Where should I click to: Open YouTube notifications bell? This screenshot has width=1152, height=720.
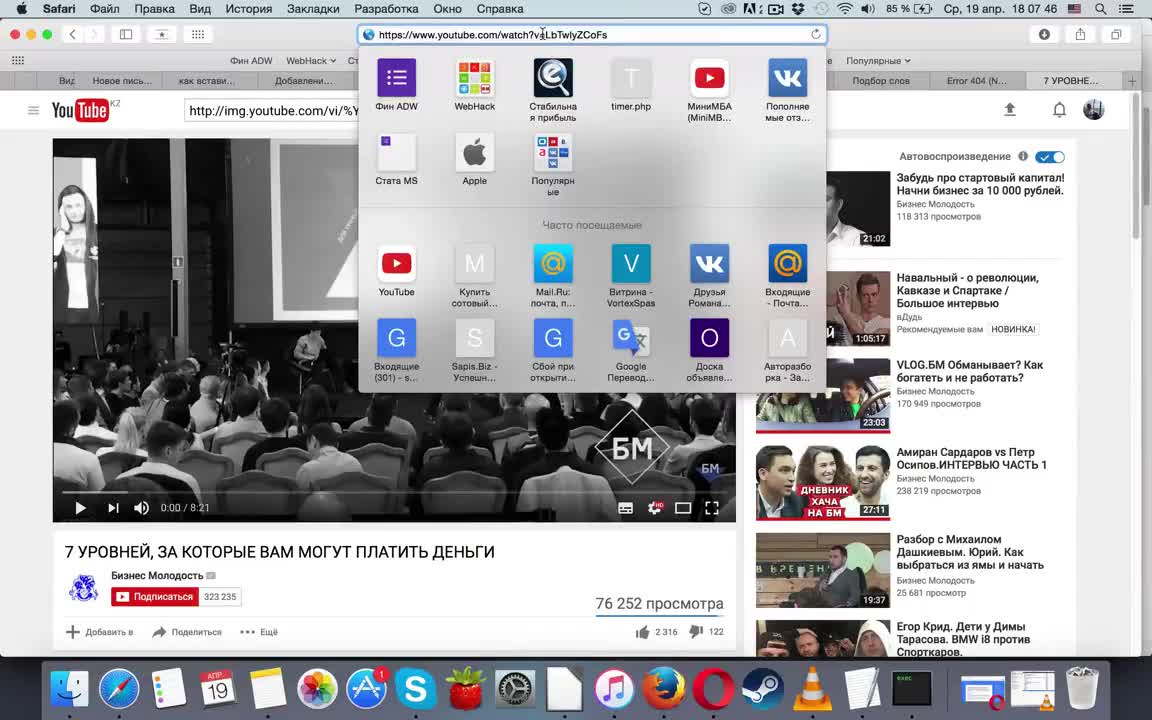click(x=1059, y=110)
